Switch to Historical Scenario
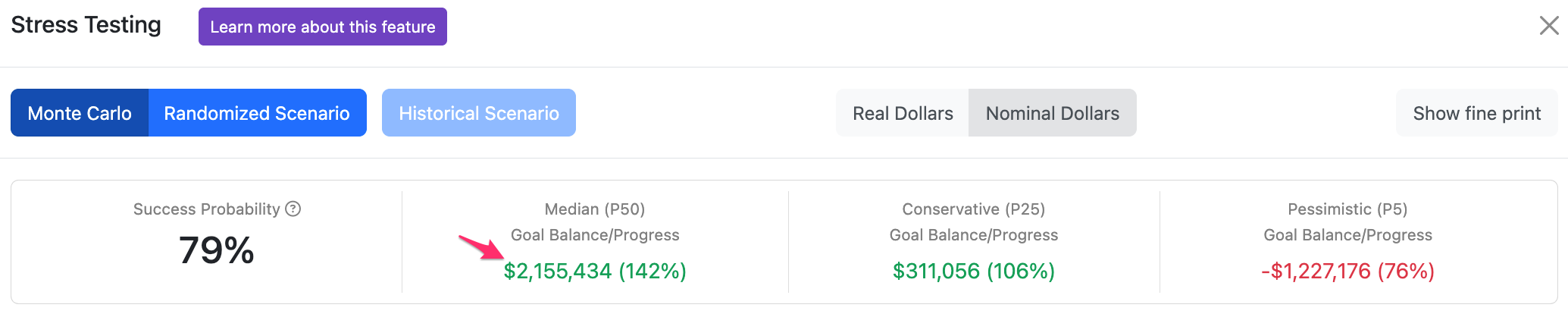This screenshot has width=1568, height=314. click(x=479, y=113)
